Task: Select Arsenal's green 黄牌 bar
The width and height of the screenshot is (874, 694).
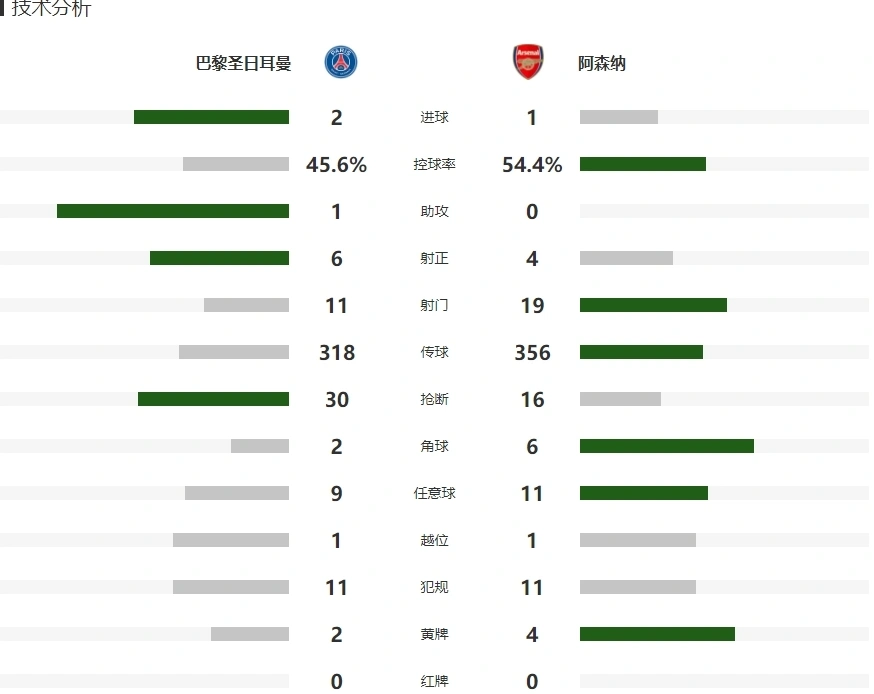Action: coord(657,634)
